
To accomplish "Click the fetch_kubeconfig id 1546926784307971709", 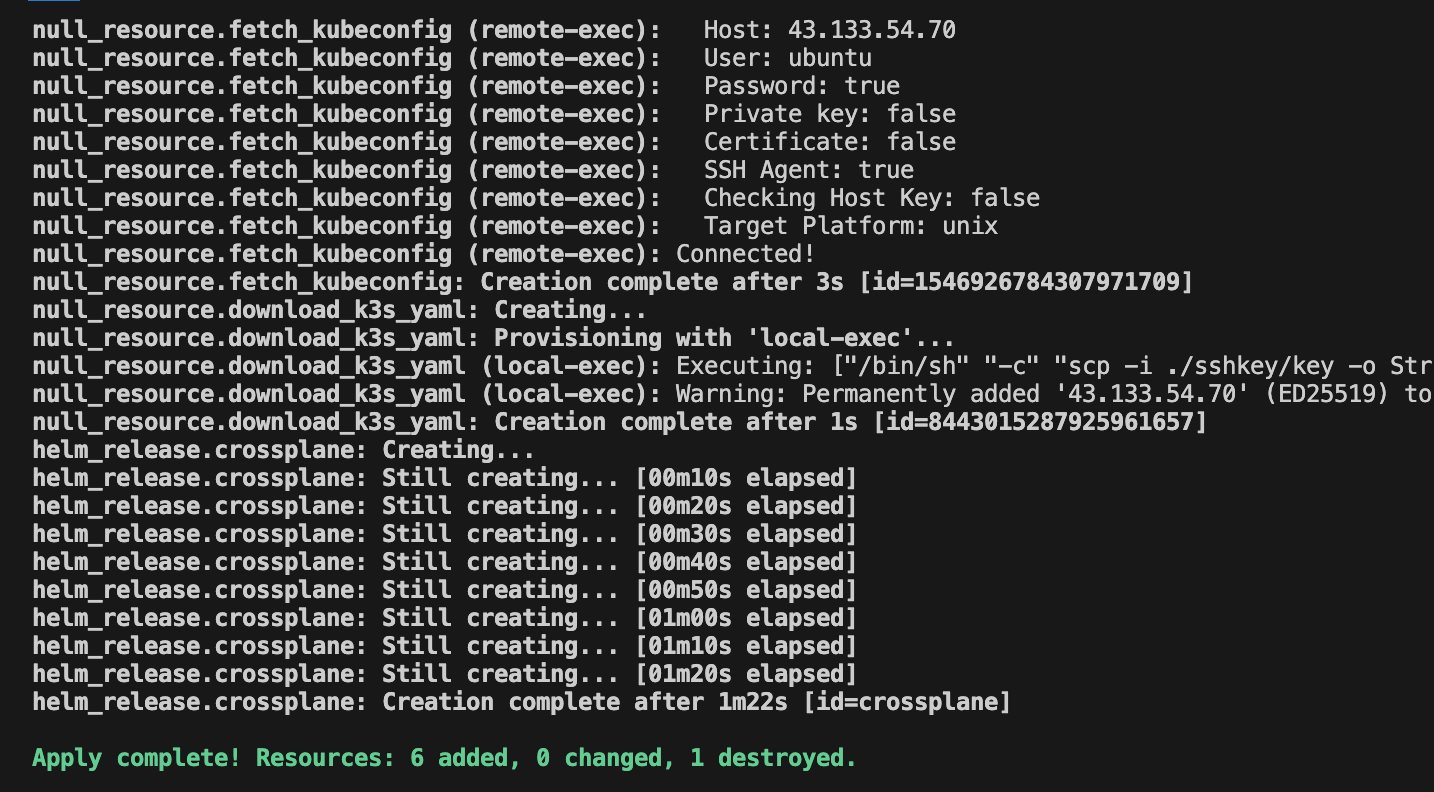I will tap(1050, 282).
